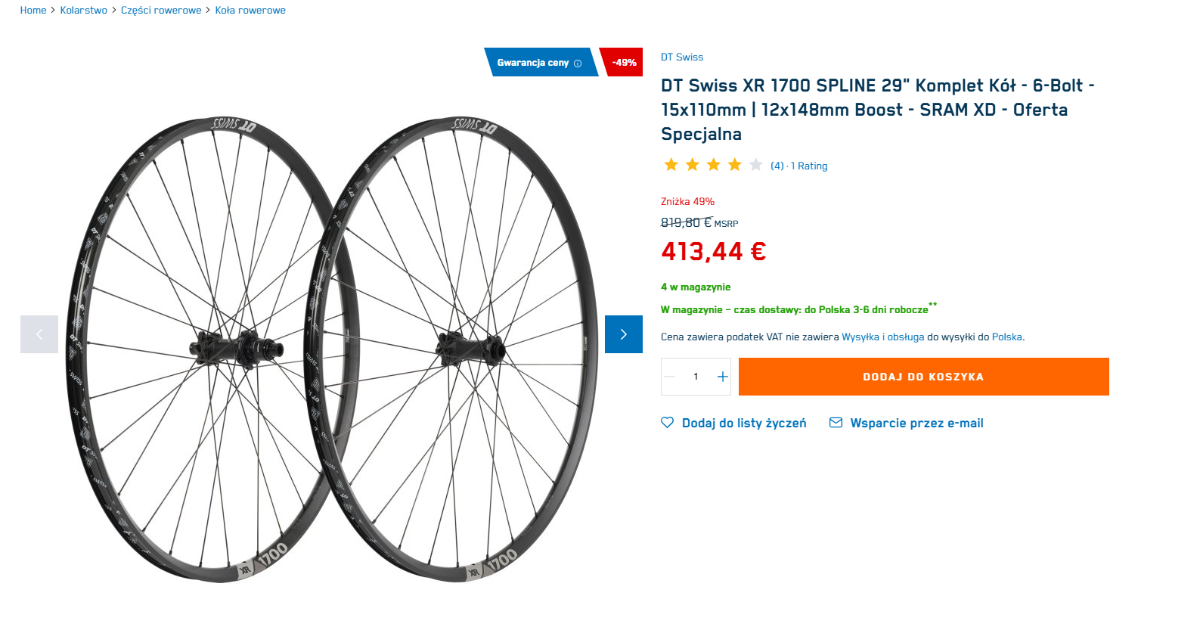Open the '1 Rating' reviews link
Screen dimensions: 1200x630
coord(809,166)
